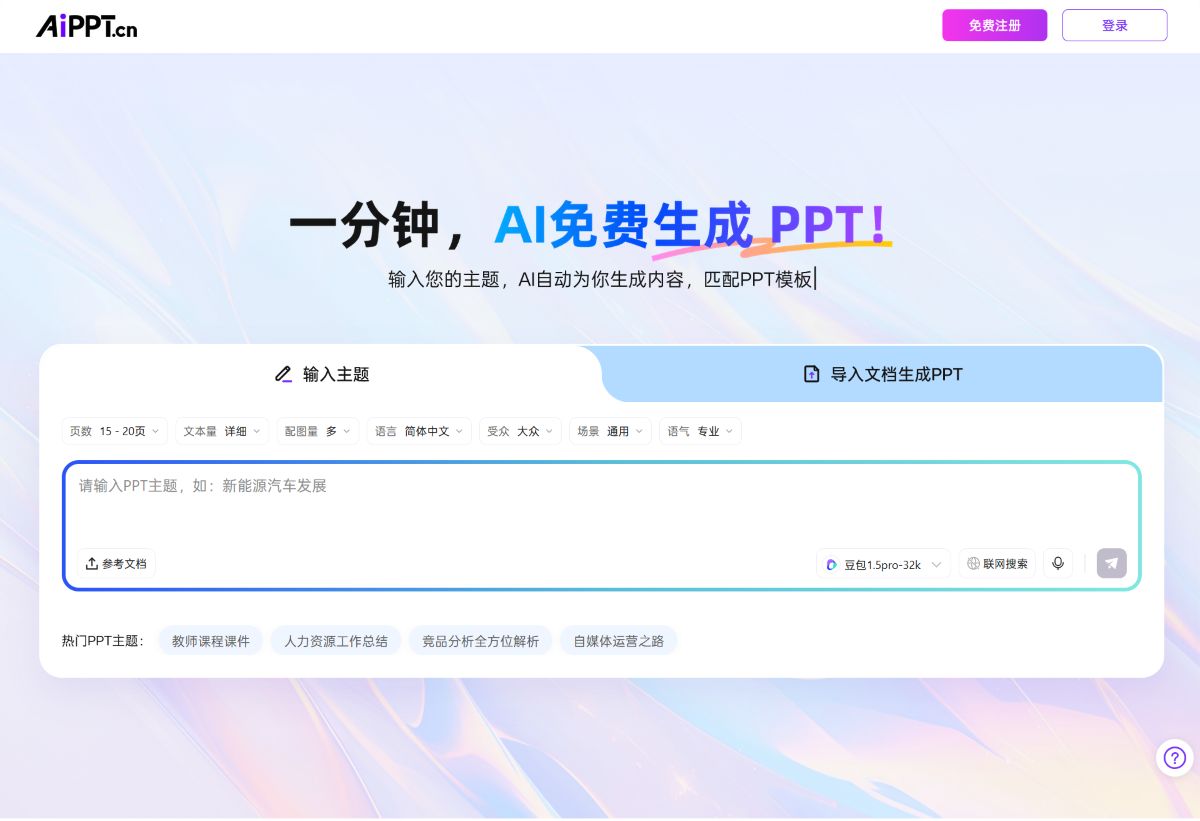Screen dimensions: 1200x821
Task: Open the 场景 通用 dropdown
Action: coord(610,431)
